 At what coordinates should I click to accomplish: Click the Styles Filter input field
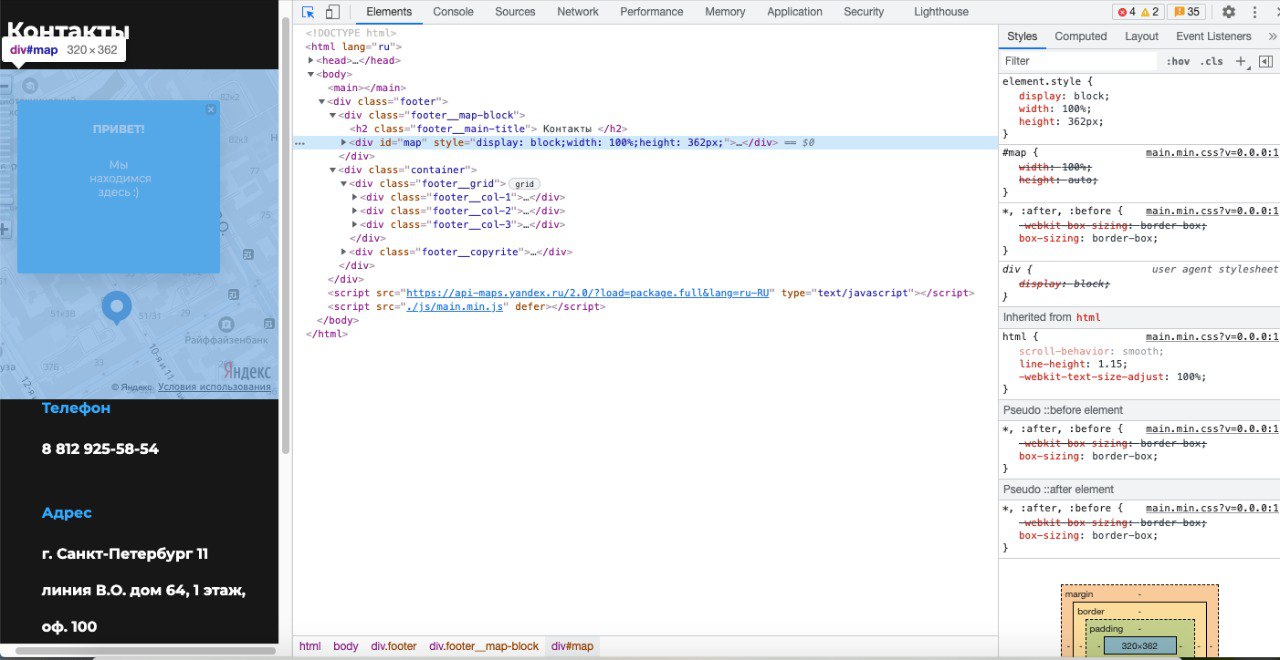(1078, 61)
